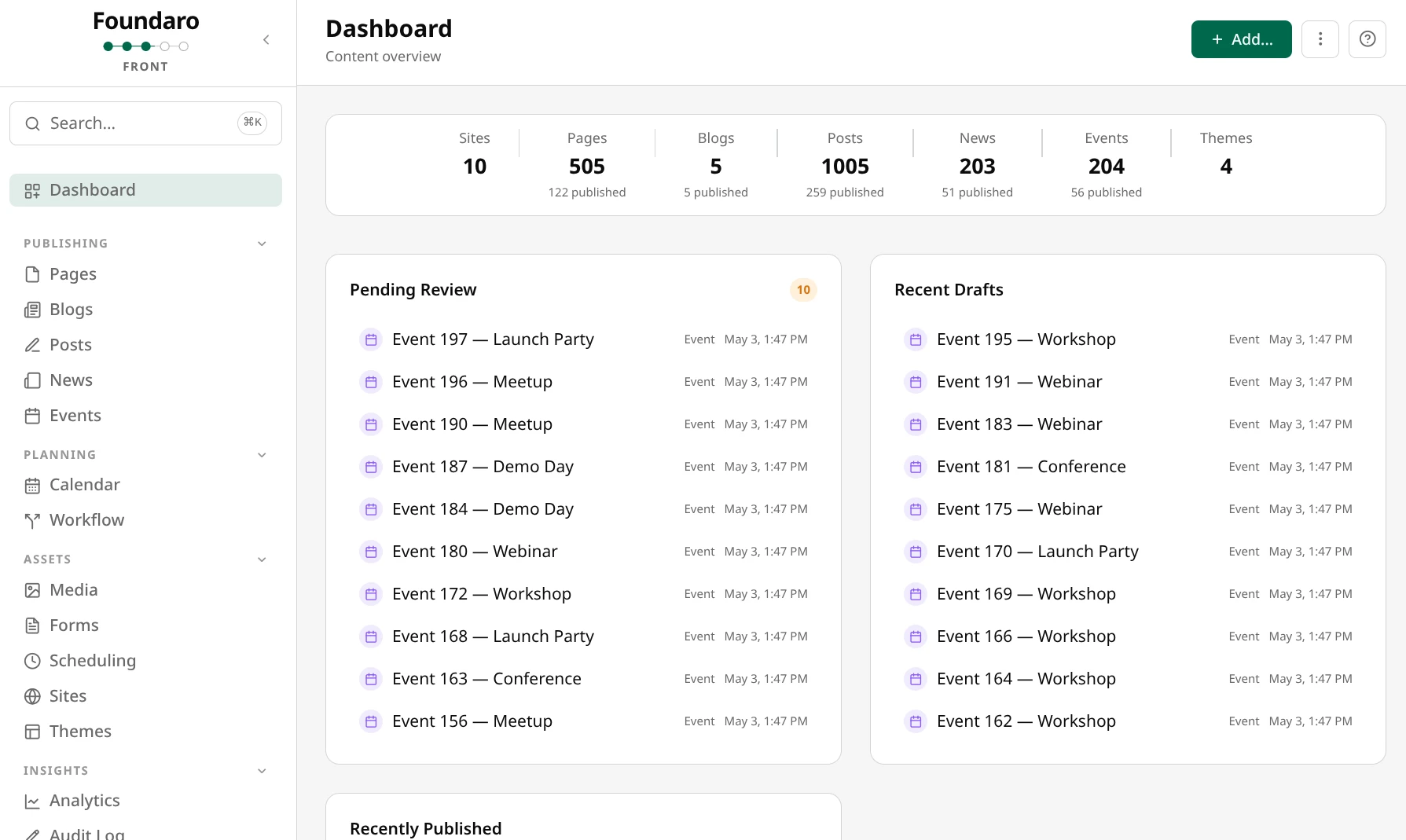Open Scheduling in the sidebar
The height and width of the screenshot is (840, 1406).
(145, 661)
